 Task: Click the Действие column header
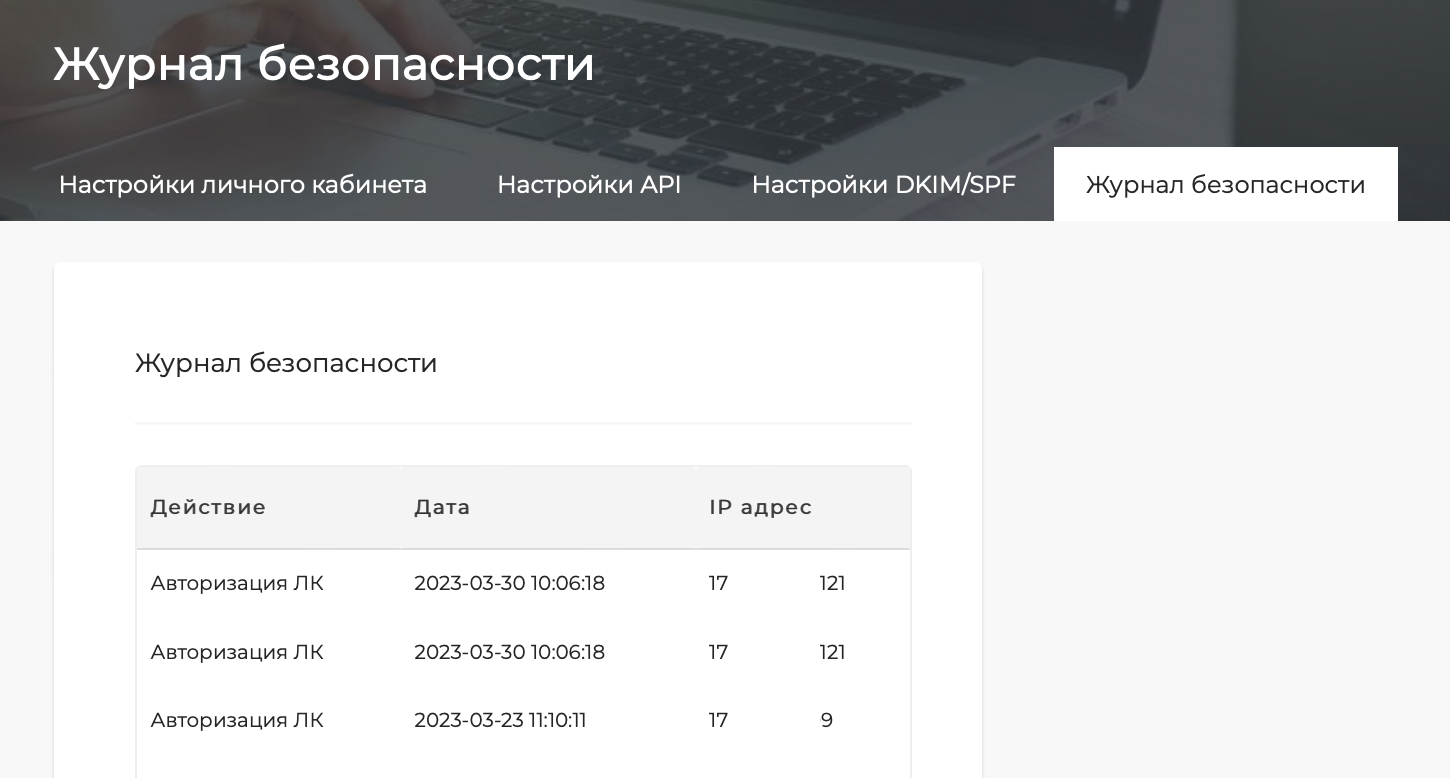point(208,507)
